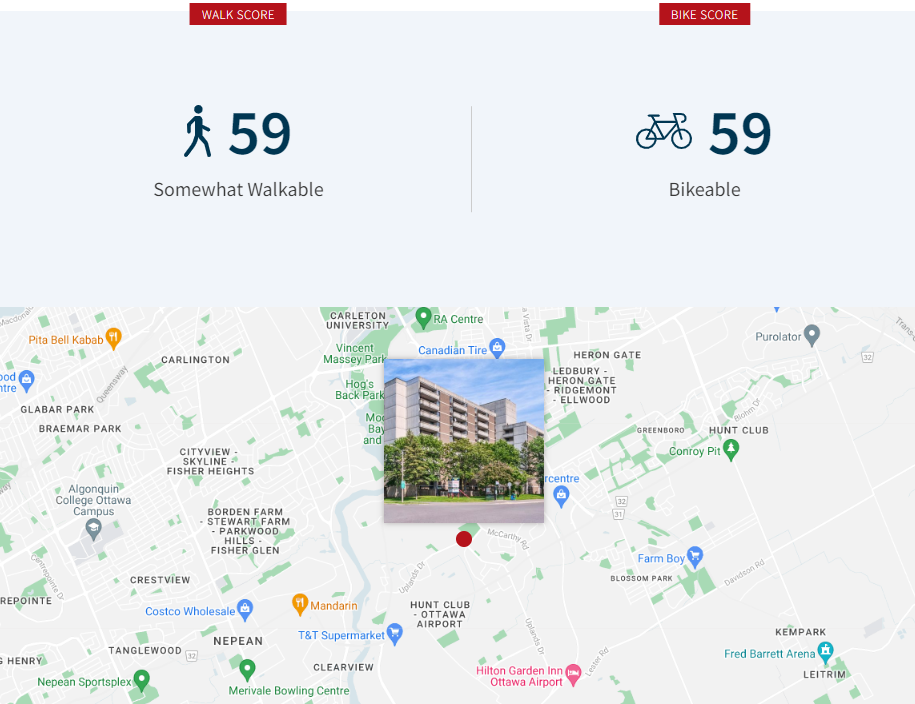Click the Fred Barrett Arena marker

point(825,653)
